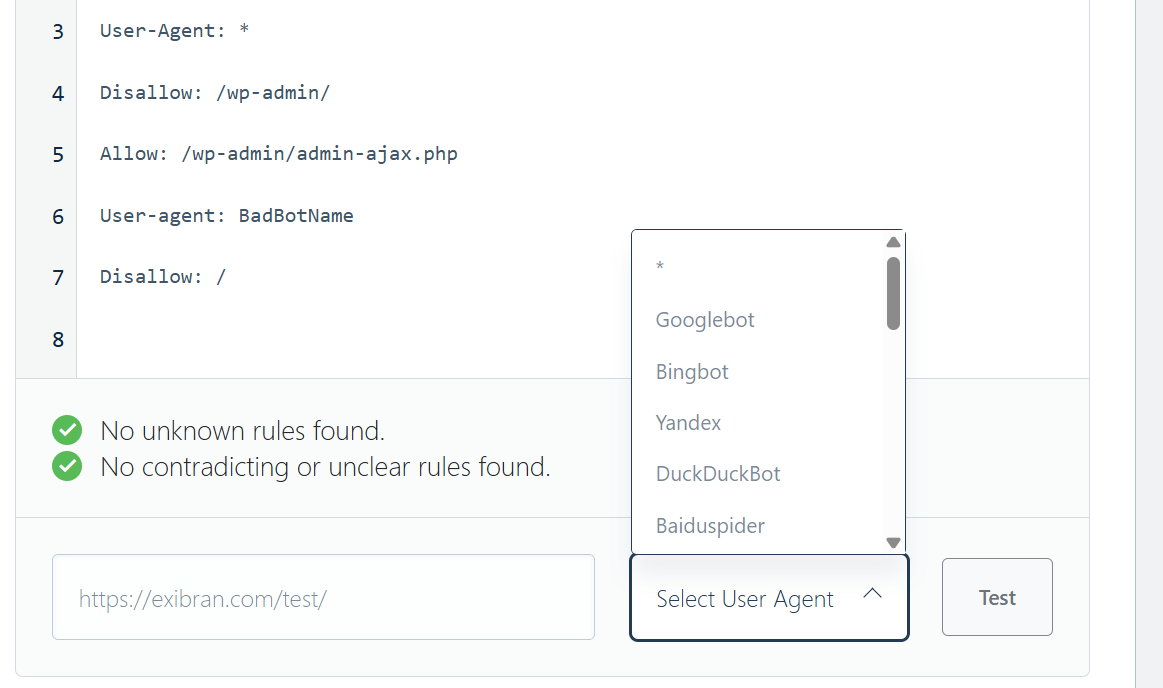This screenshot has width=1163, height=688.
Task: Click the dropdown list scroll up arrow
Action: [894, 242]
